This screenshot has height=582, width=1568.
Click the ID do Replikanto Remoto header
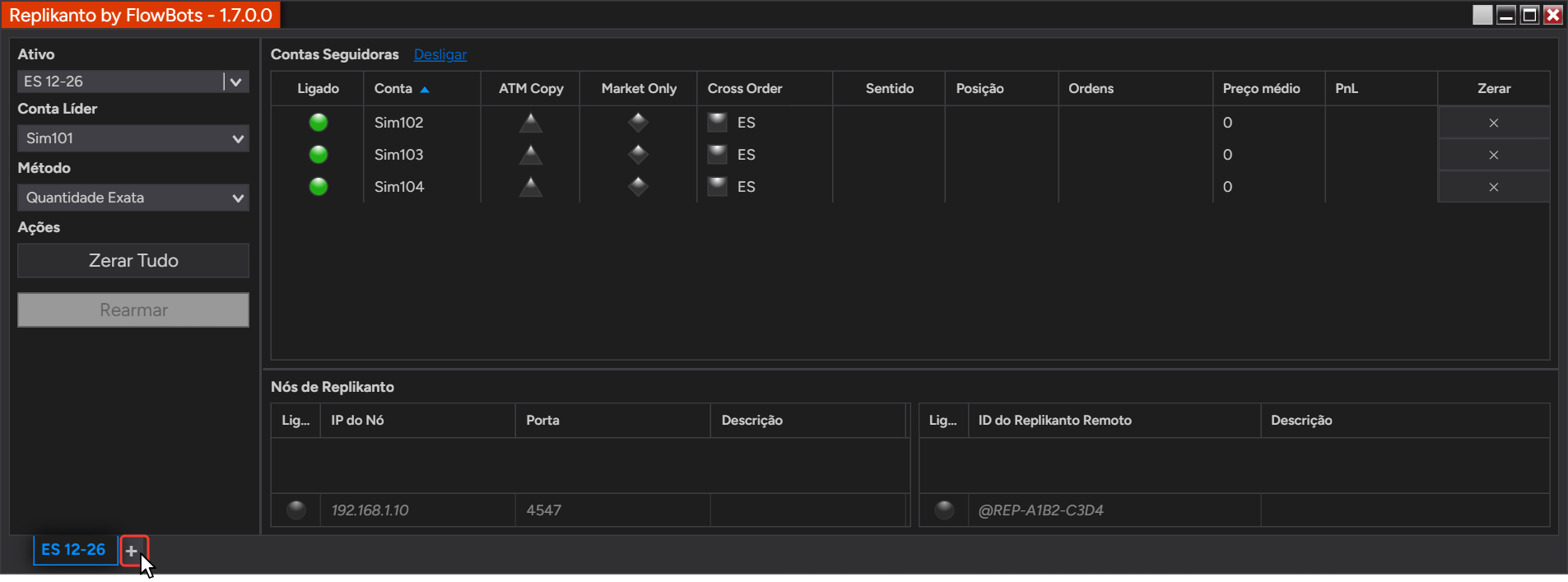(x=1114, y=420)
